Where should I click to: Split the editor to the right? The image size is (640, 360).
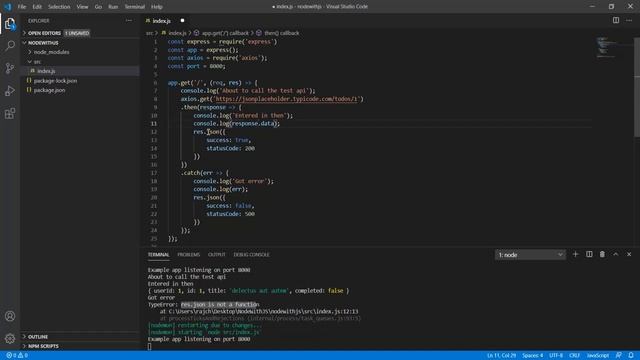click(616, 20)
